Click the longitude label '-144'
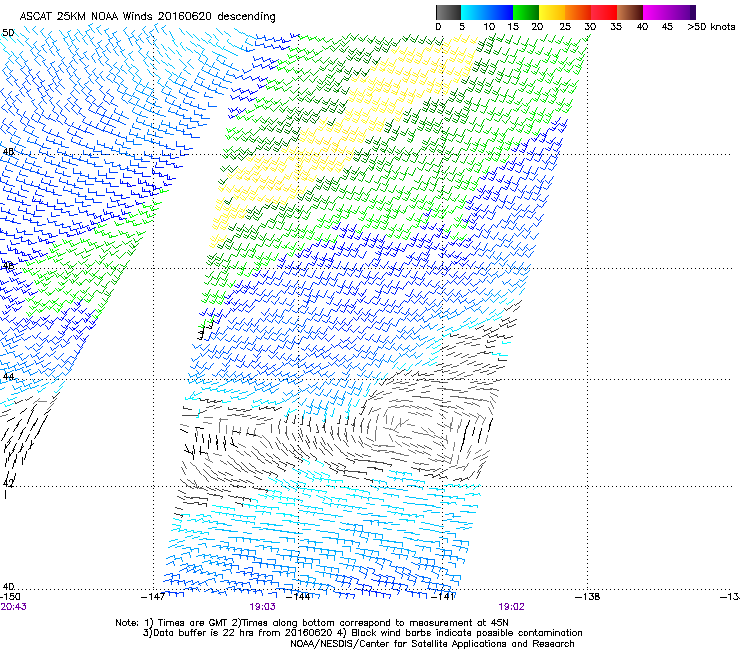 click(298, 597)
